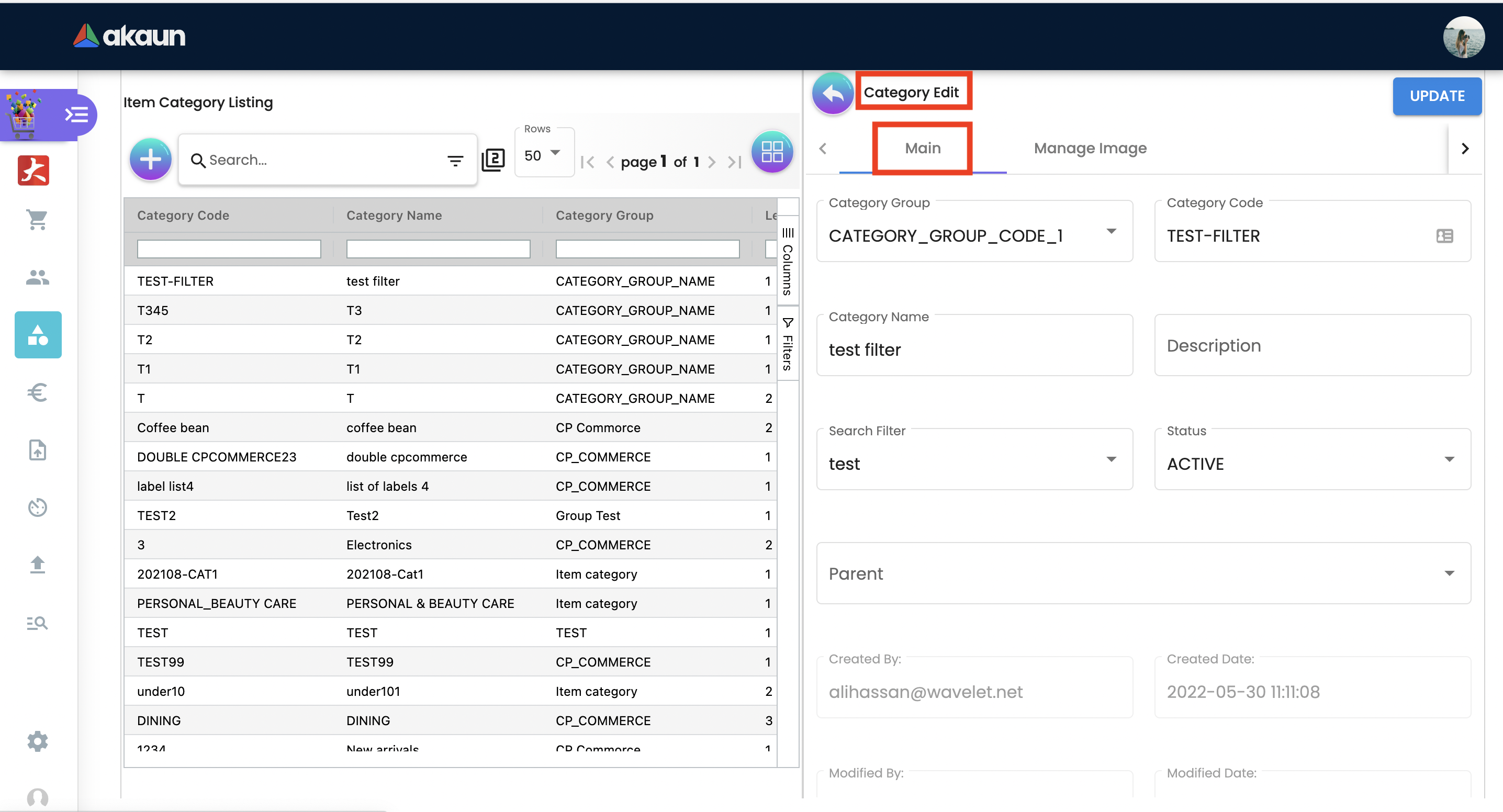Open the shopping cart sidebar icon

click(37, 220)
